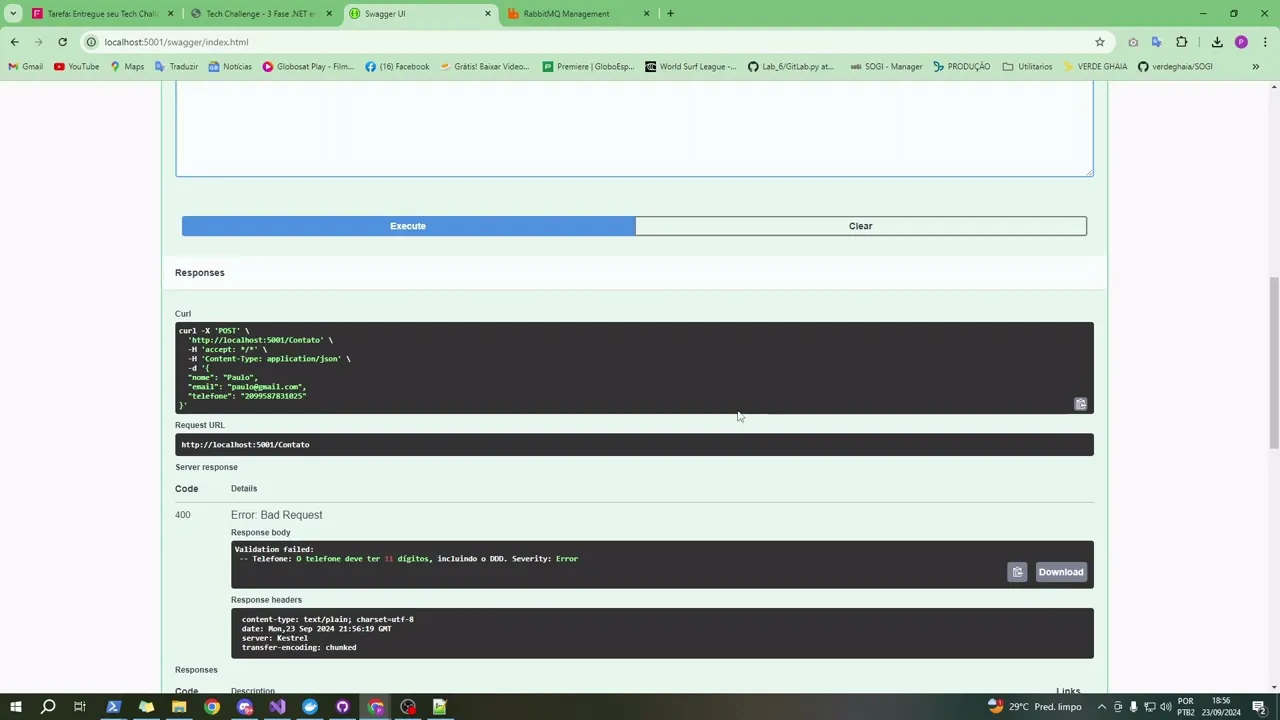Open Task View on the taskbar

[80, 707]
